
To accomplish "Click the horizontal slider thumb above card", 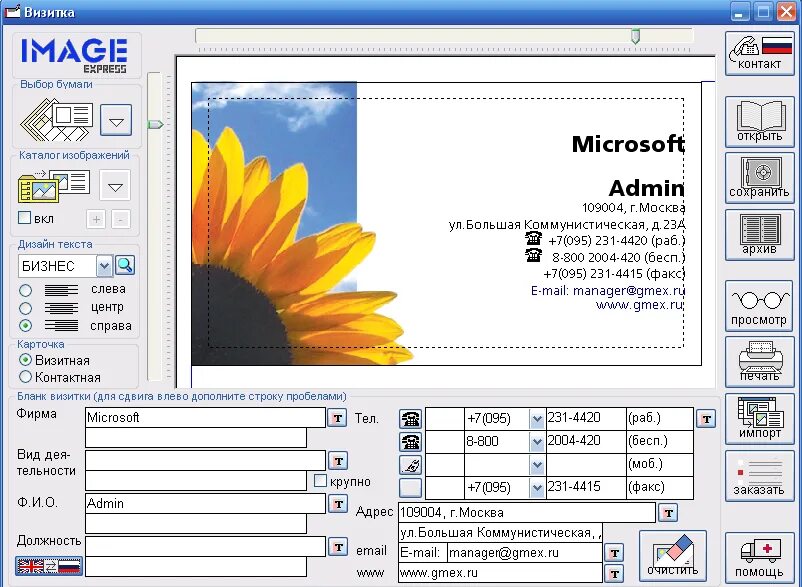I will (x=635, y=36).
